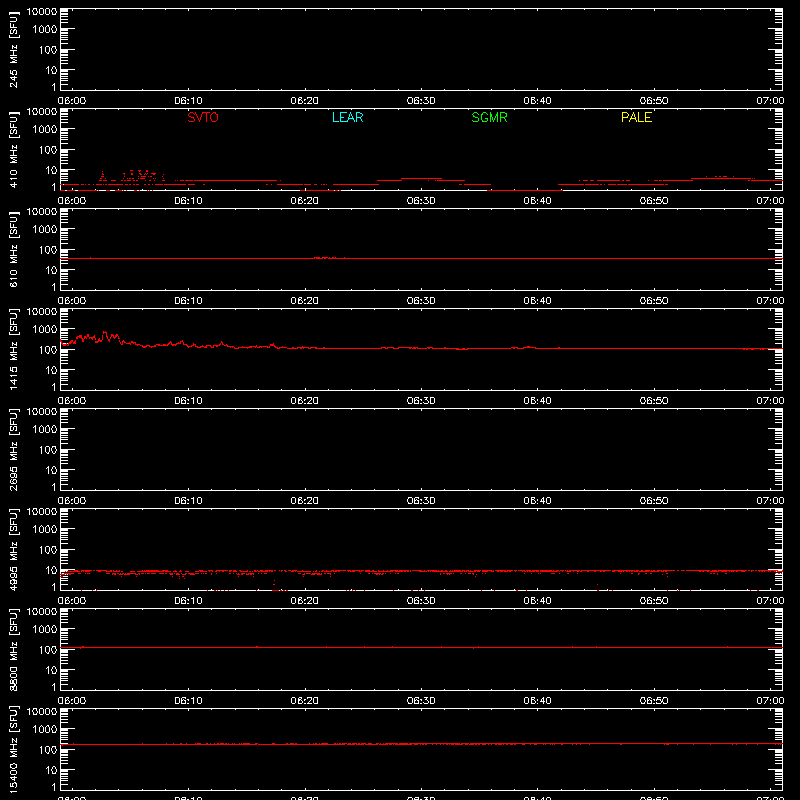Click the 1000 y-axis value on the 410 MHz panel
This screenshot has height=800, width=800.
[45, 130]
